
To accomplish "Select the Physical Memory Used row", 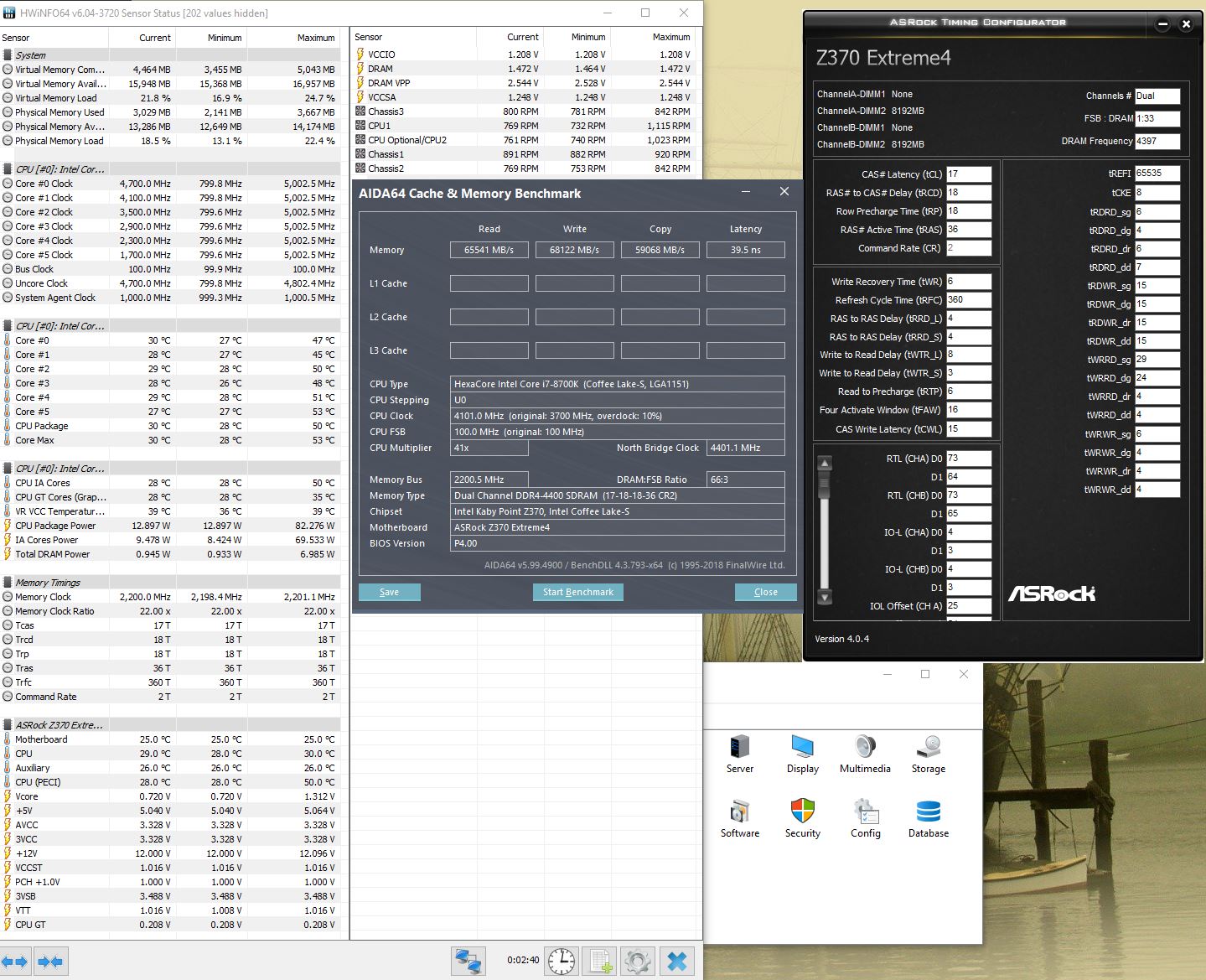I will click(170, 112).
